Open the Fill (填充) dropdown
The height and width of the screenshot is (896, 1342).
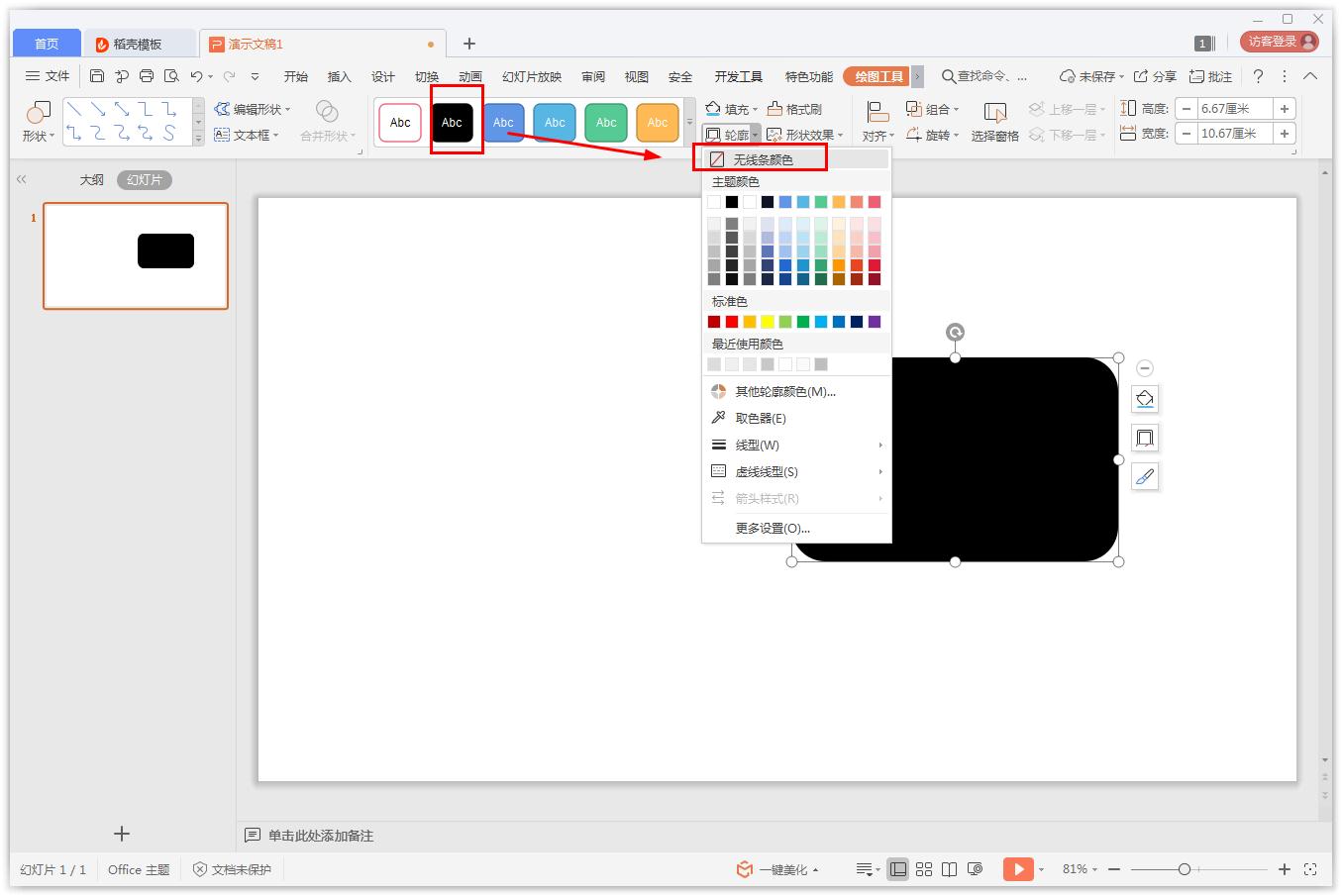coord(731,109)
